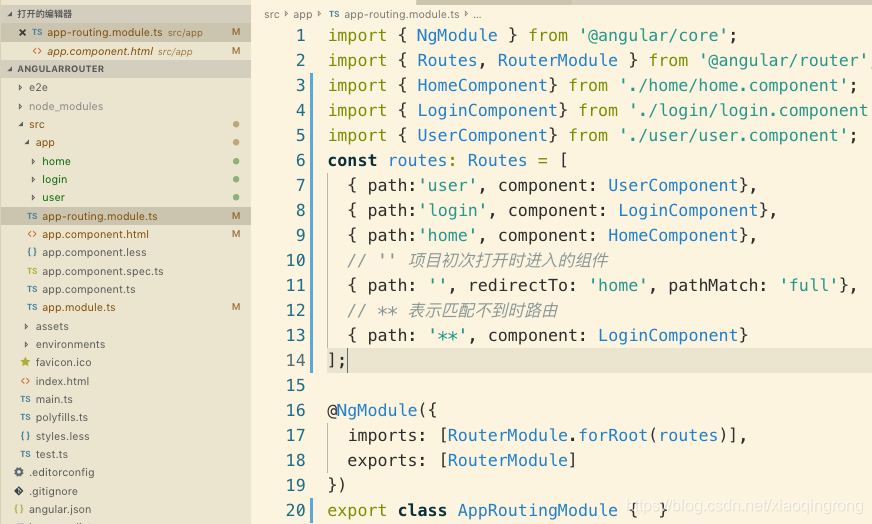The image size is (872, 524).
Task: Click git diamond icon of .gitignore
Action: pyautogui.click(x=19, y=491)
